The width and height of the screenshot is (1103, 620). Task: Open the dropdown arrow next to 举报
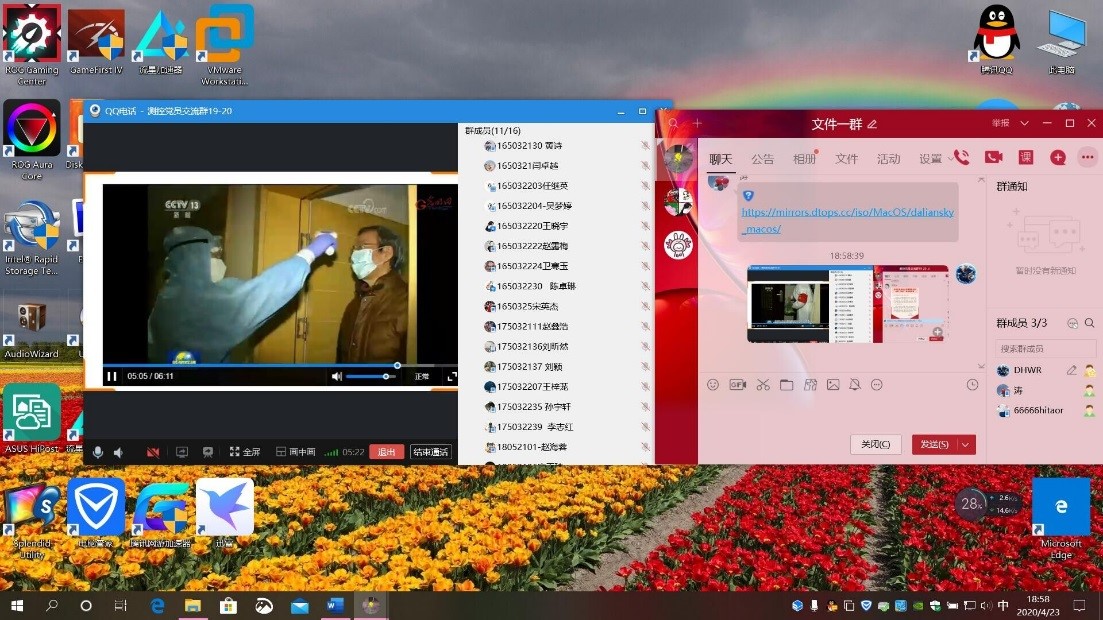click(1024, 123)
